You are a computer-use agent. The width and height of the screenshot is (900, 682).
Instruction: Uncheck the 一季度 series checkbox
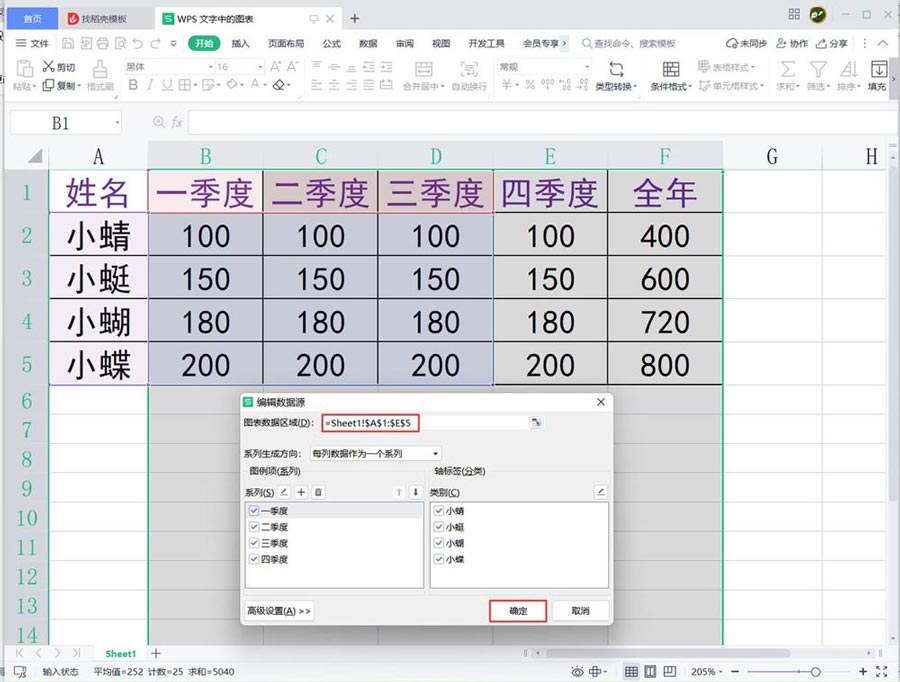click(254, 510)
